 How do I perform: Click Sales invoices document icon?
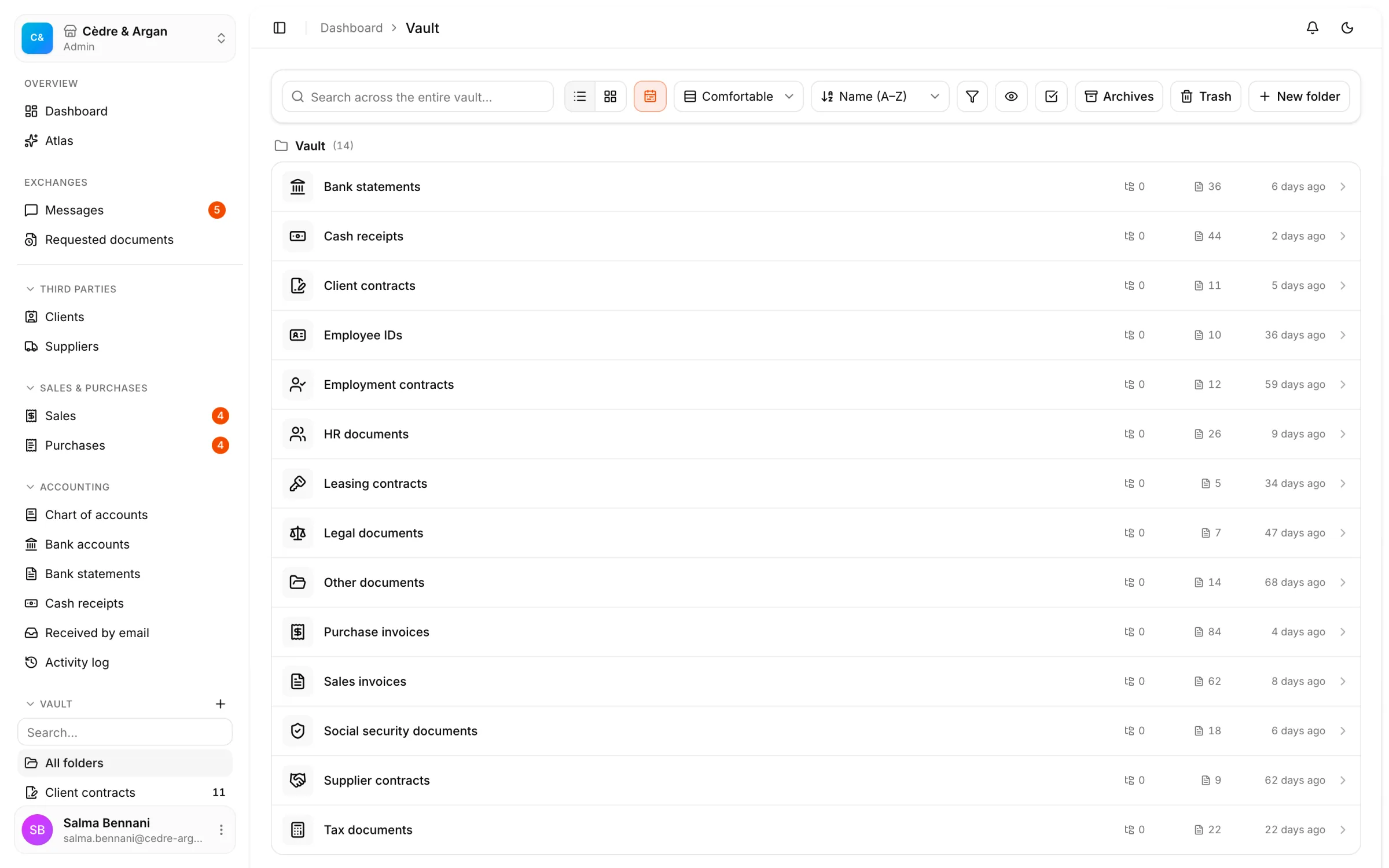pyautogui.click(x=297, y=681)
